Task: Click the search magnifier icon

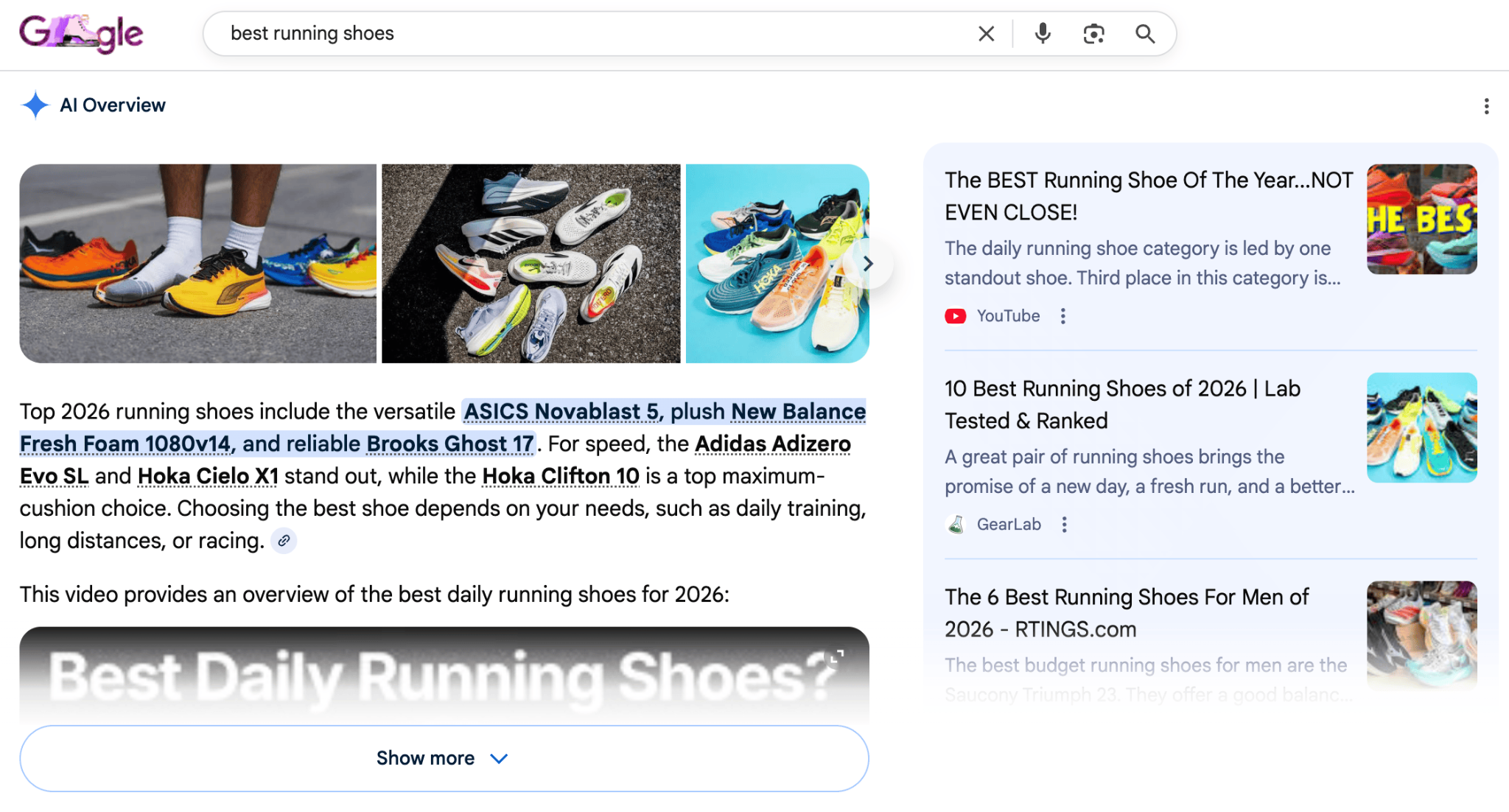Action: click(x=1144, y=33)
